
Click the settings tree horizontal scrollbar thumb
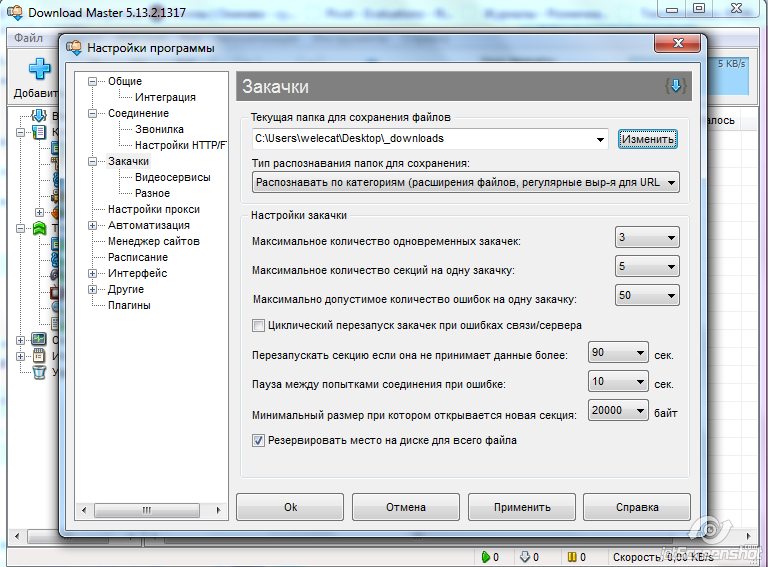click(x=146, y=511)
